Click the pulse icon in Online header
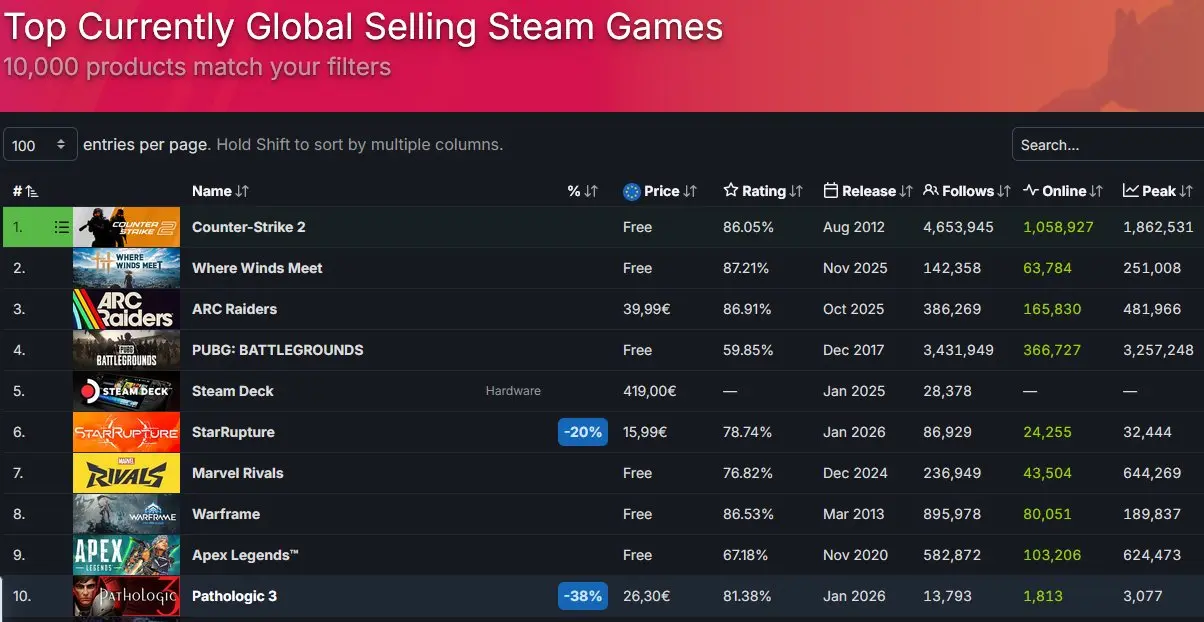 click(x=1031, y=191)
